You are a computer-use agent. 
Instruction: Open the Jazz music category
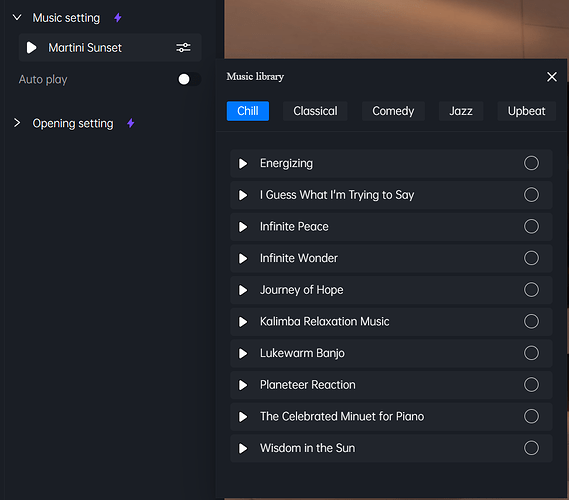click(x=461, y=111)
